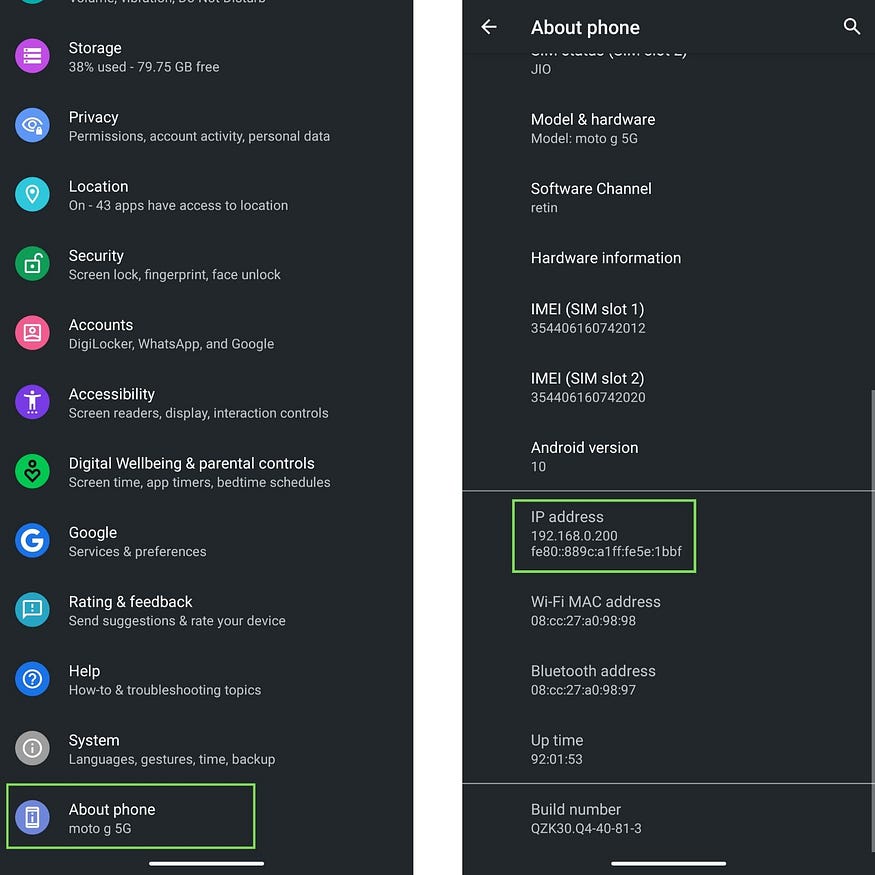Image resolution: width=875 pixels, height=875 pixels.
Task: Open Accessibility settings entry
Action: point(206,402)
